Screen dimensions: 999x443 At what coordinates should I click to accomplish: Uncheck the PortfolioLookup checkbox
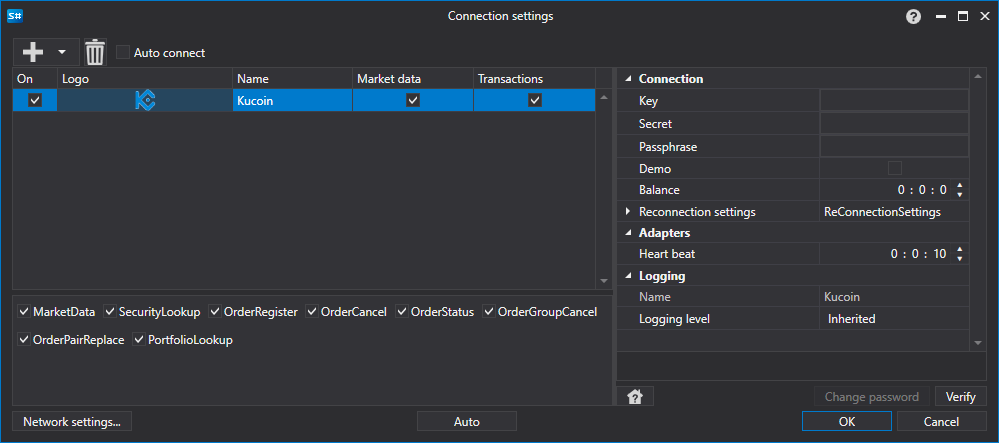tap(139, 340)
